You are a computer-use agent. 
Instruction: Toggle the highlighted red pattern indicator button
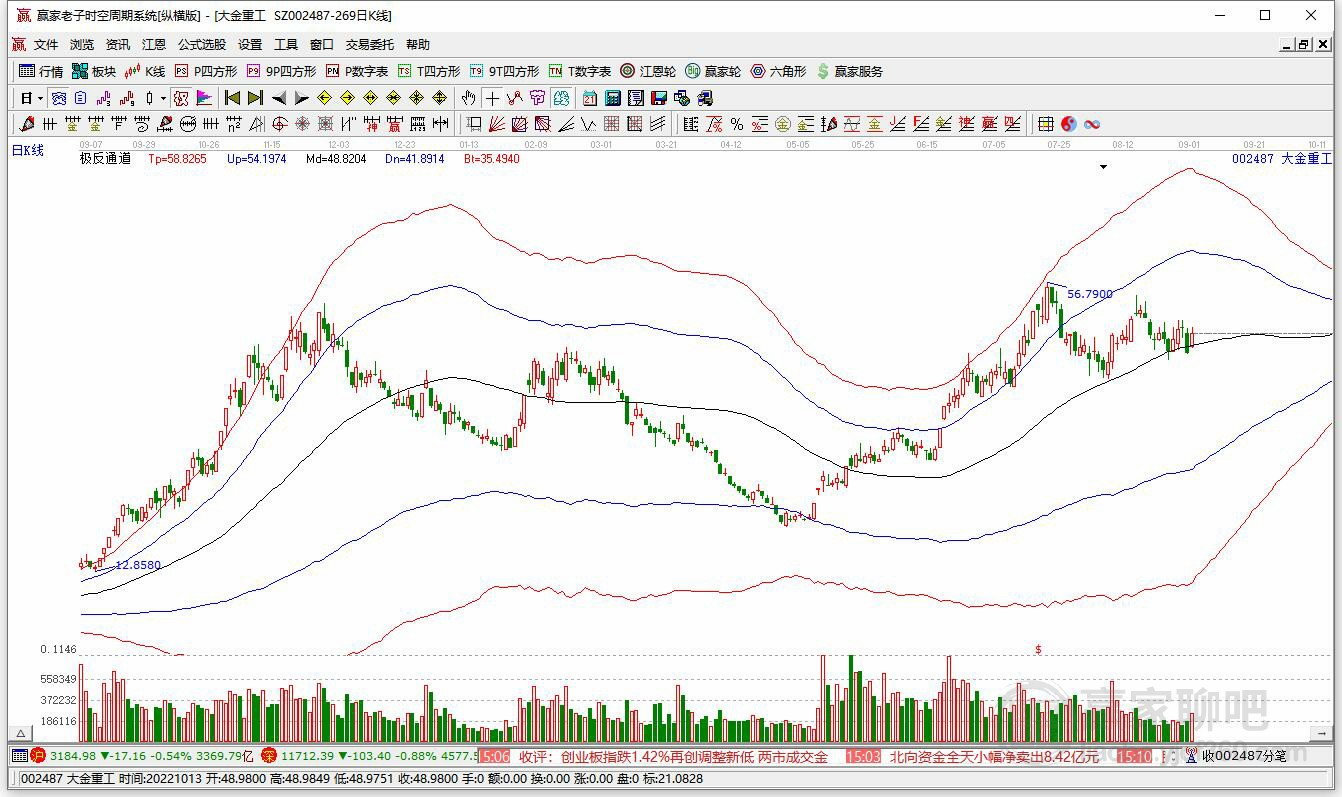tap(181, 98)
